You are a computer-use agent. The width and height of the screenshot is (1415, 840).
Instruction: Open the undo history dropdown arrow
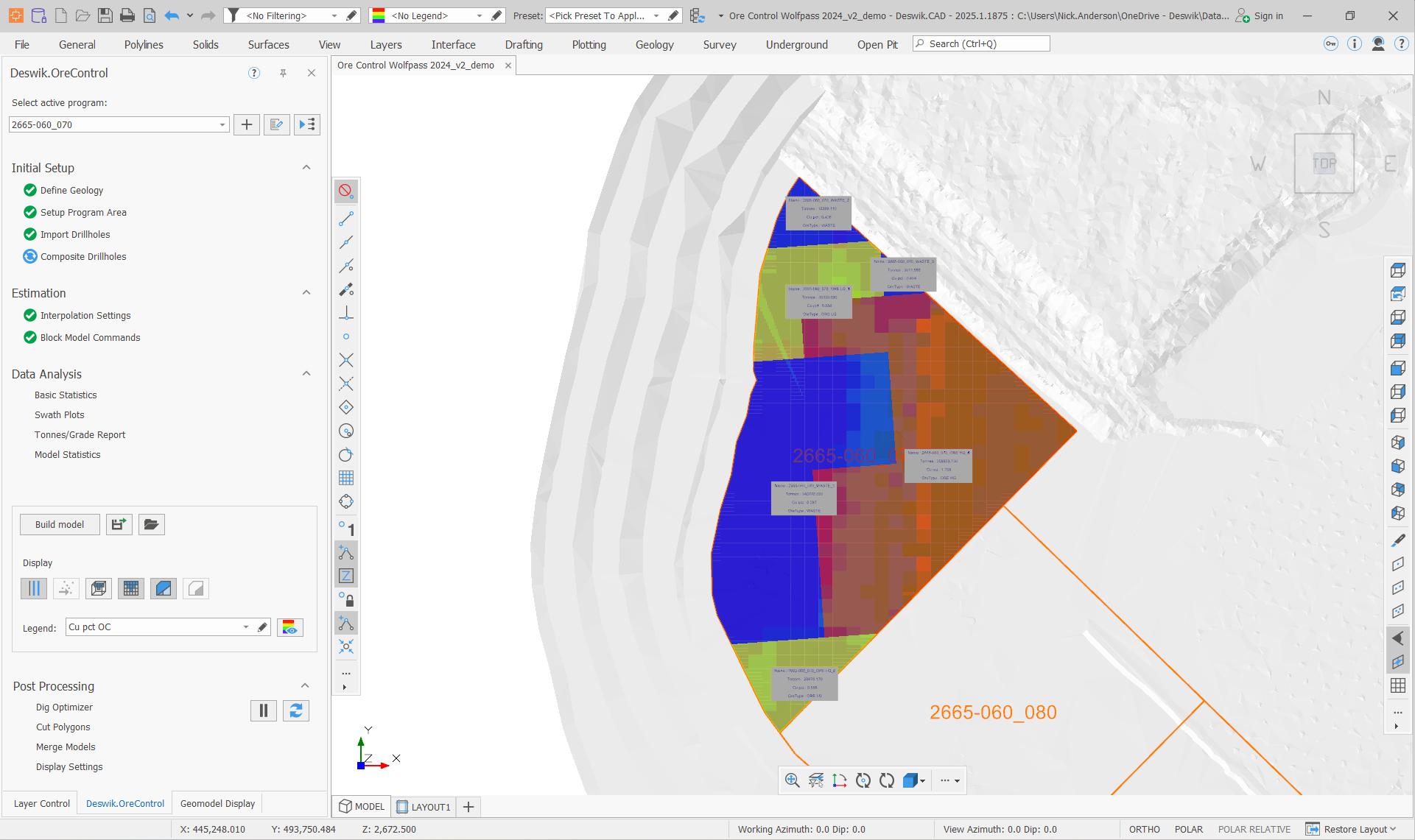[190, 15]
